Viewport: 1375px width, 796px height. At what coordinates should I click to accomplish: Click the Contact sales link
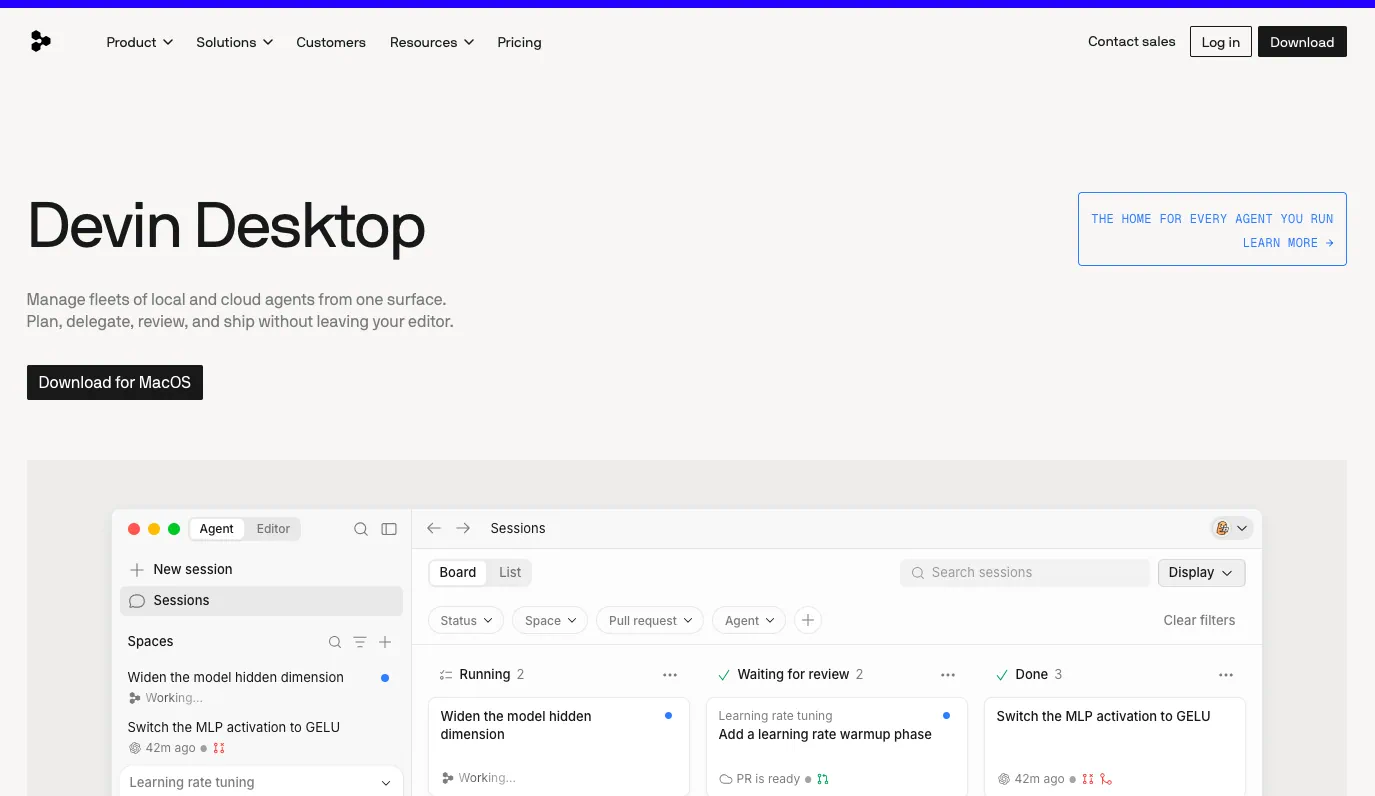point(1132,42)
